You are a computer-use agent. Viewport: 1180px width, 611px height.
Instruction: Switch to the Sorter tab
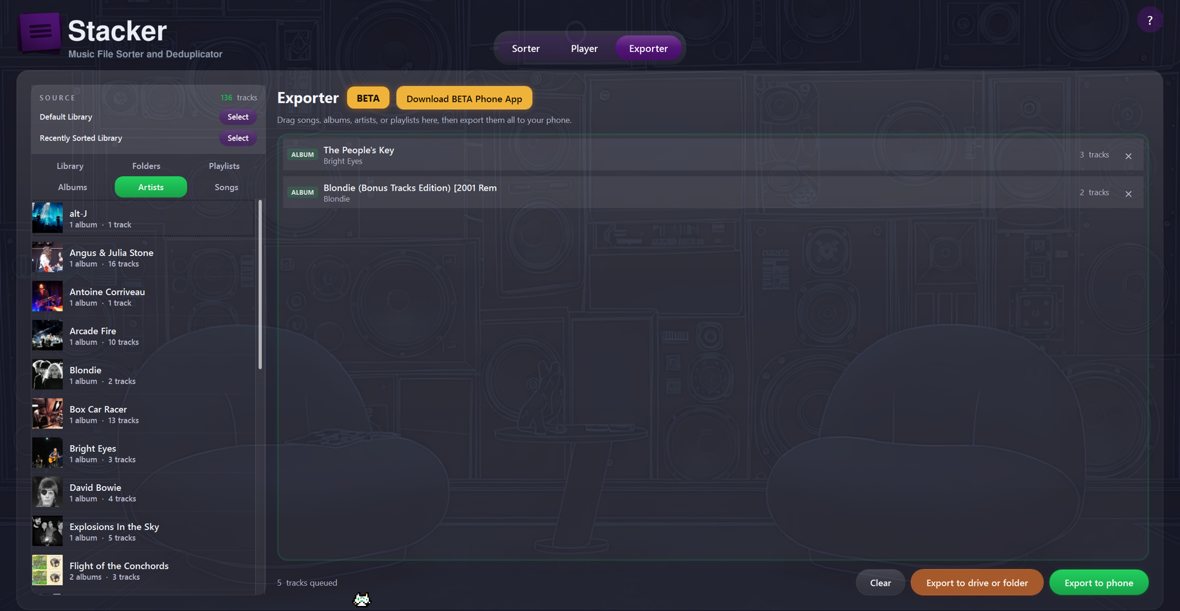point(525,48)
